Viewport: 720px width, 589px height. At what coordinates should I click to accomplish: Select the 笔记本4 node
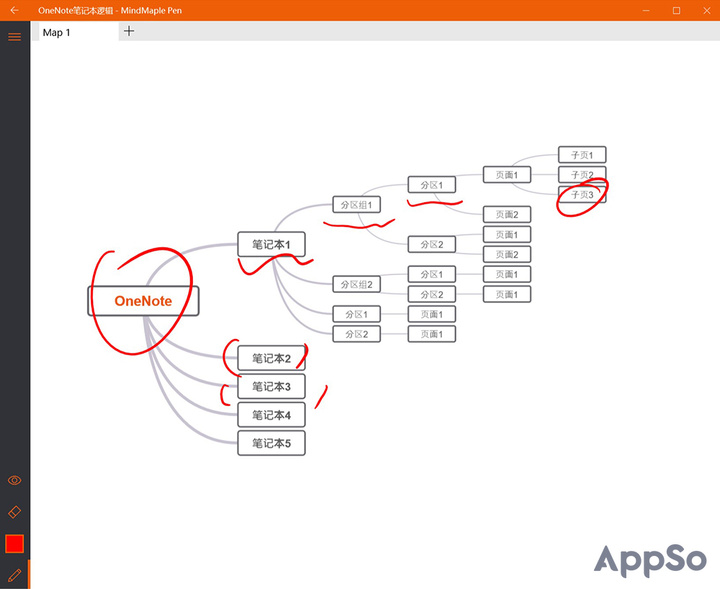(x=271, y=415)
